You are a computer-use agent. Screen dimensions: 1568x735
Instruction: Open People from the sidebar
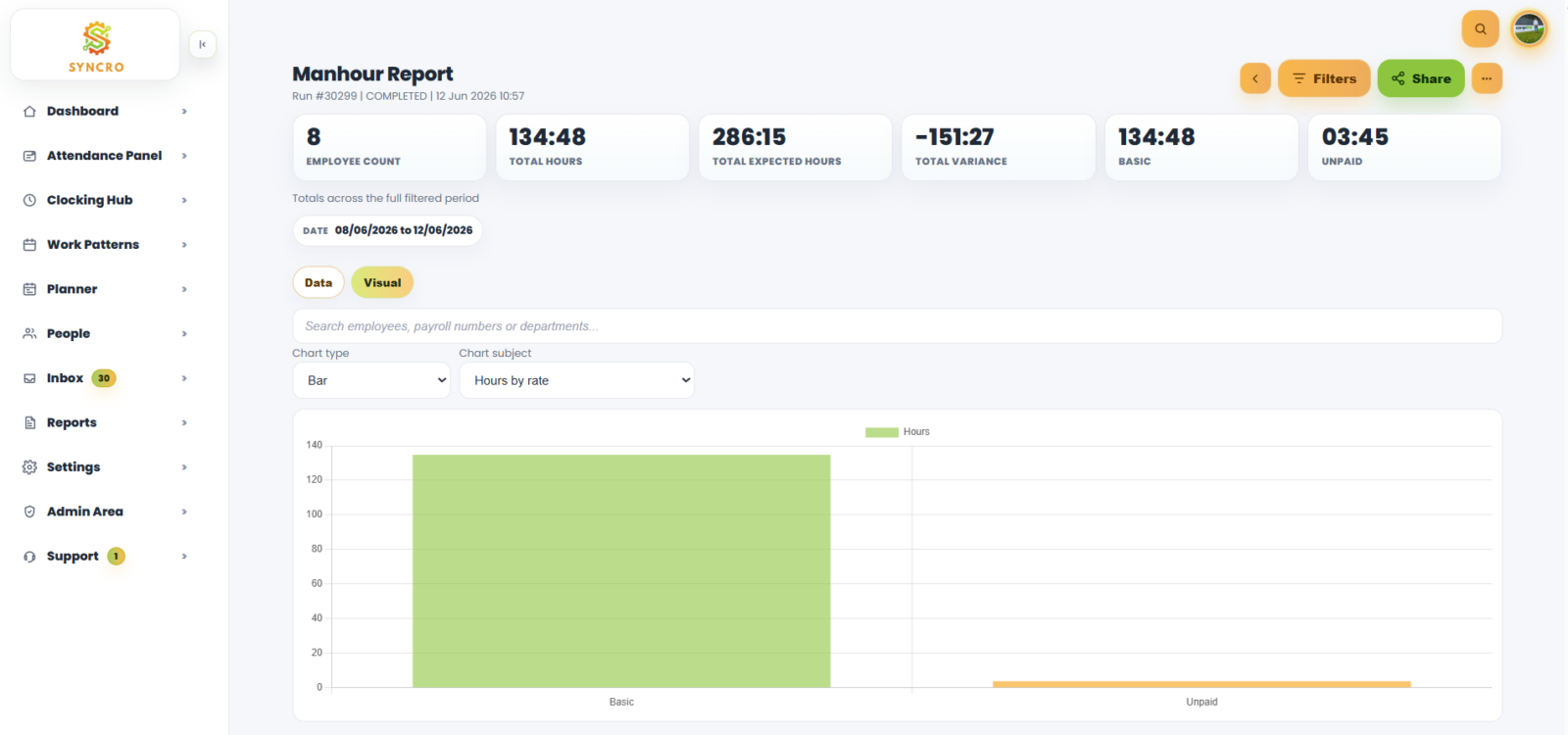click(x=69, y=333)
